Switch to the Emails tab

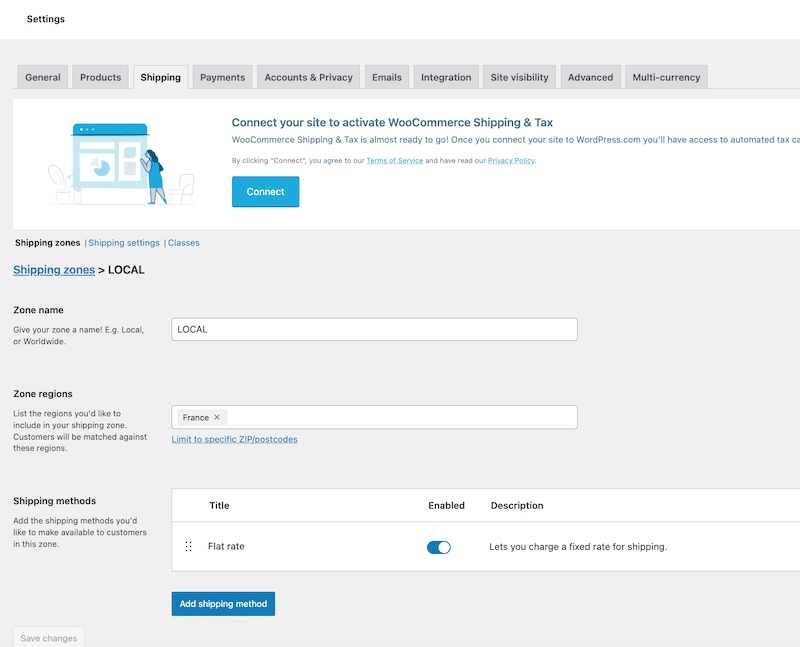[387, 76]
